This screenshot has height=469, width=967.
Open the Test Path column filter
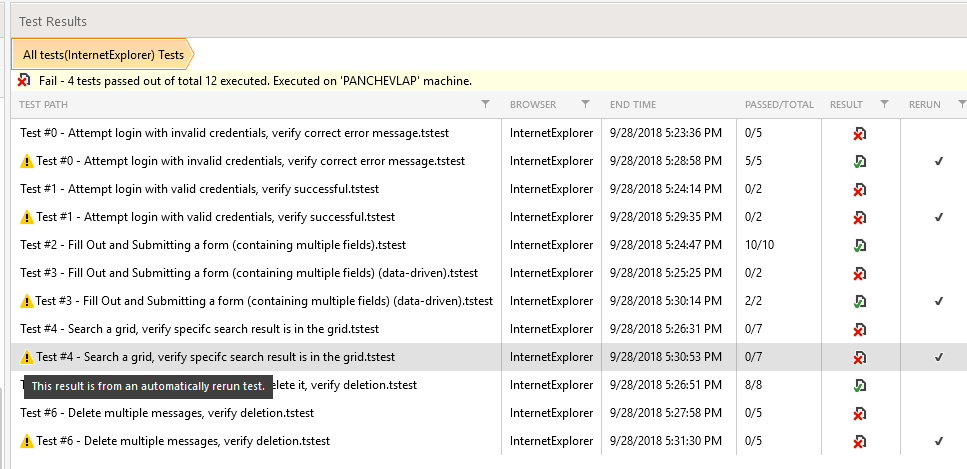(x=485, y=104)
